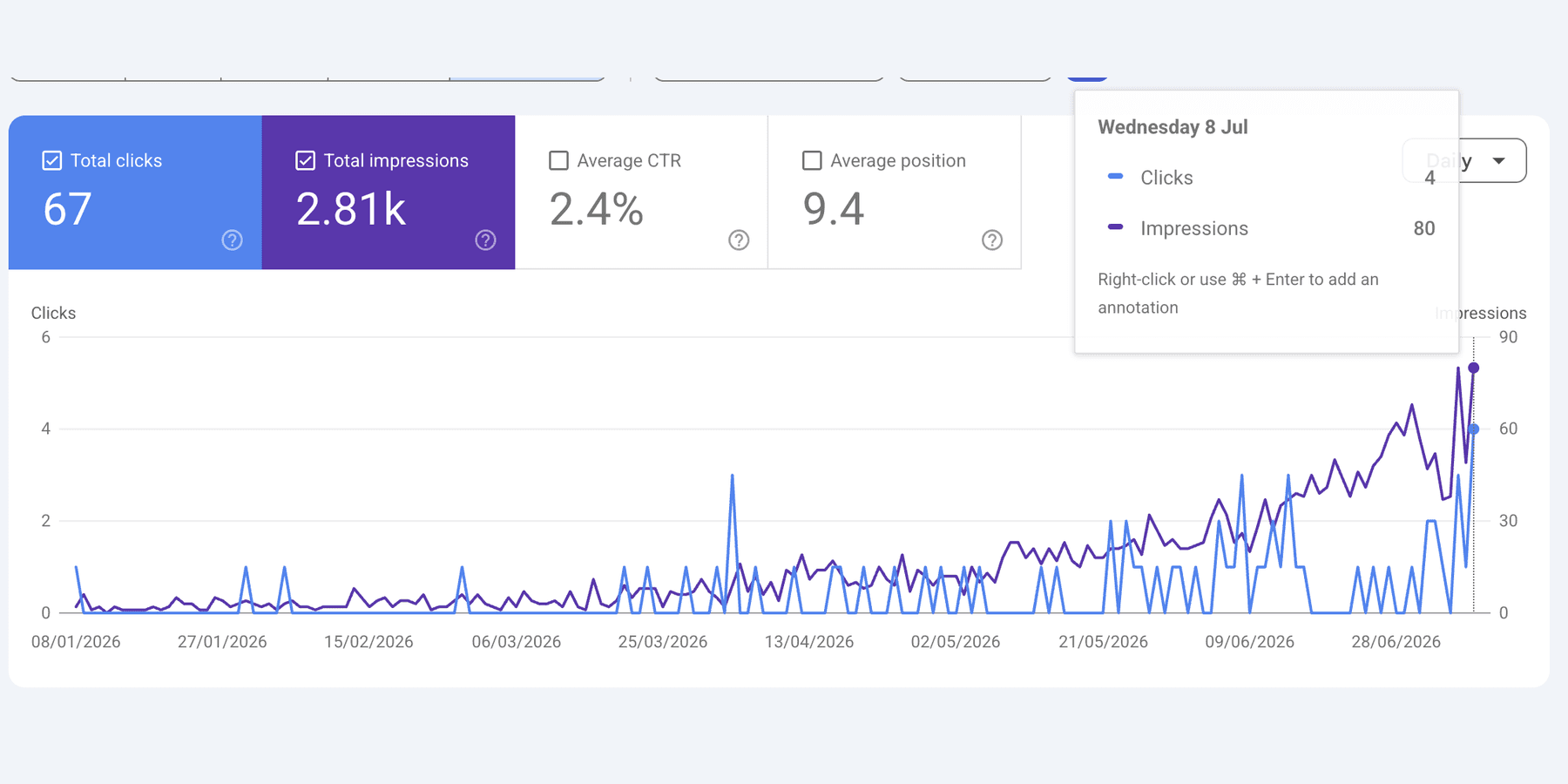1568x784 pixels.
Task: Click the 'Wednesday 8 Jul' tooltip heading
Action: (x=1173, y=127)
